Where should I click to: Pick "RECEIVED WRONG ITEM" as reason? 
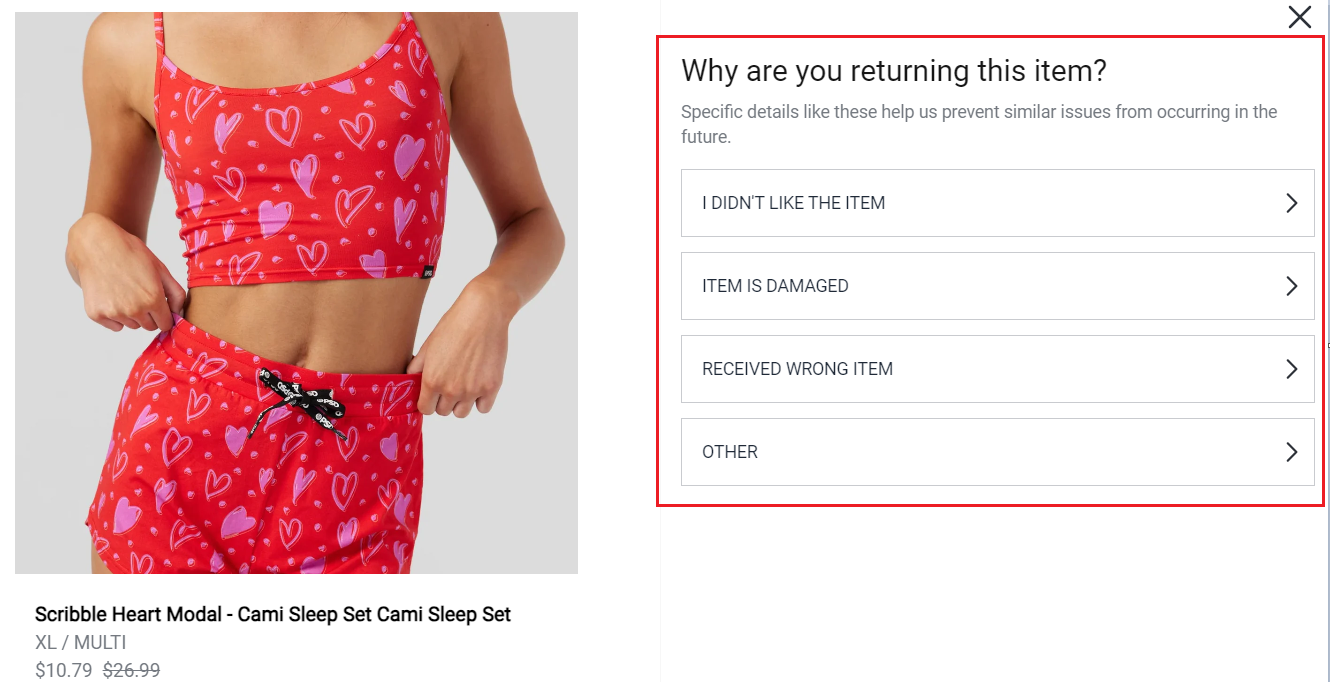point(997,369)
